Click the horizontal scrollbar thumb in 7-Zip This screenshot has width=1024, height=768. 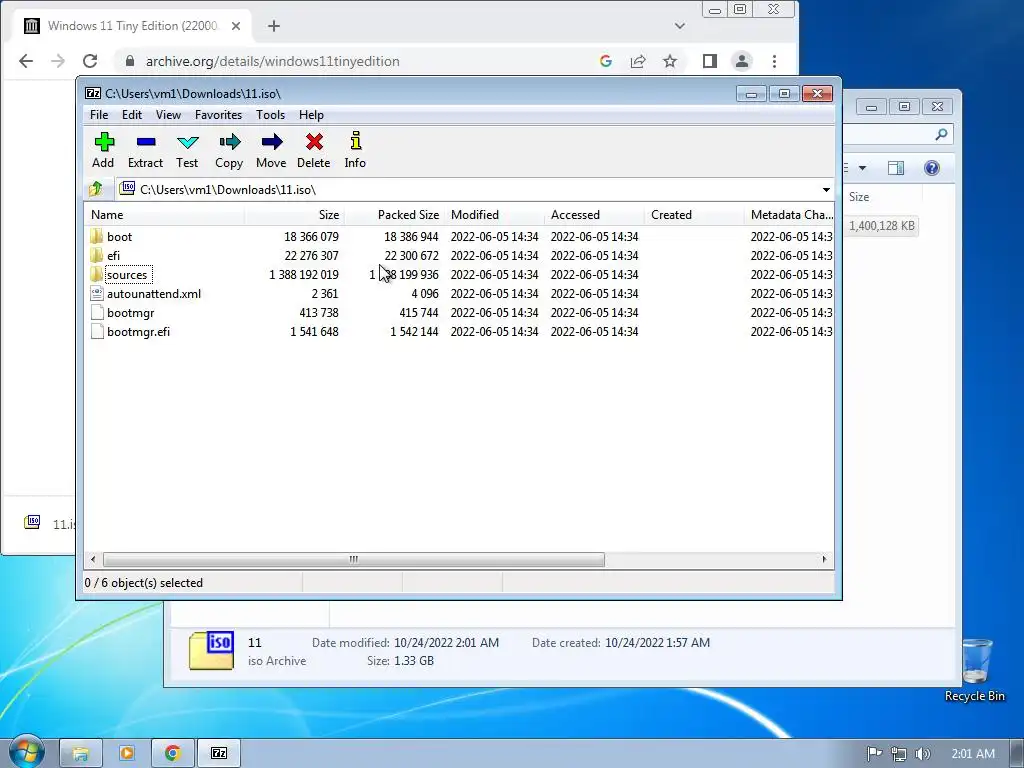353,559
